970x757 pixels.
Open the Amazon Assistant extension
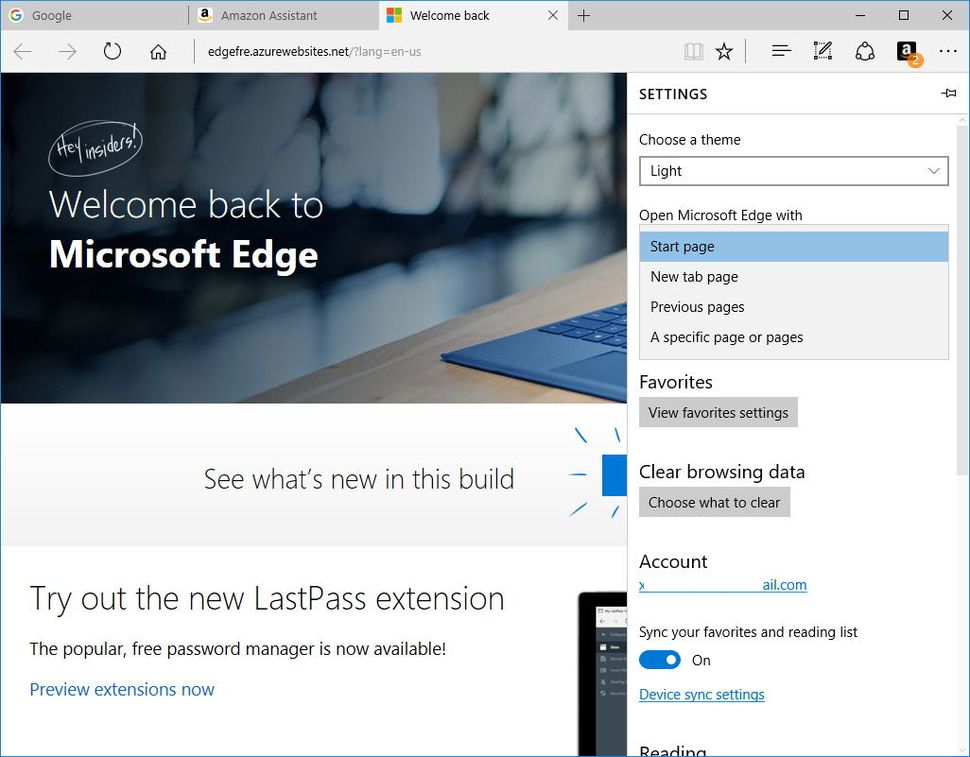click(x=906, y=51)
